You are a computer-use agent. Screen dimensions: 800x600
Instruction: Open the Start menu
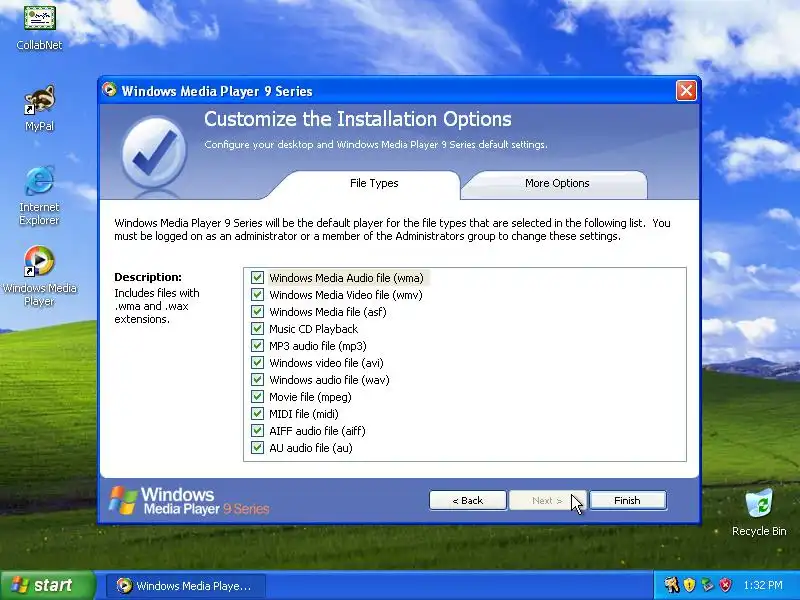click(47, 585)
